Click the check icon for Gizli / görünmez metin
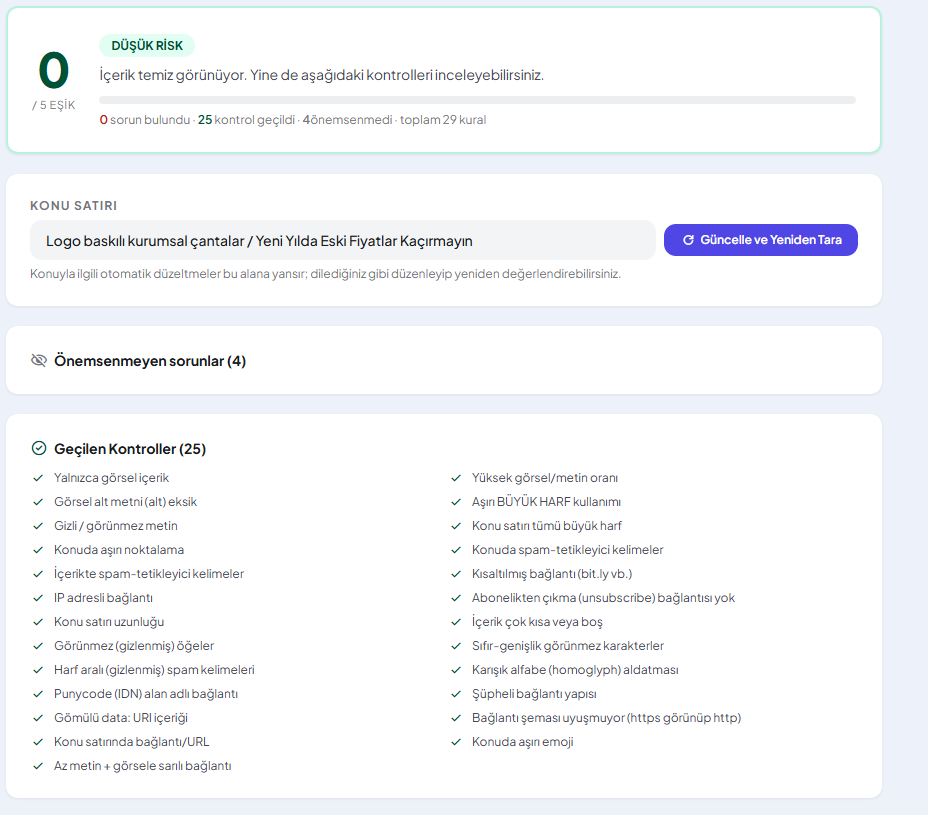The width and height of the screenshot is (928, 815). (x=38, y=526)
